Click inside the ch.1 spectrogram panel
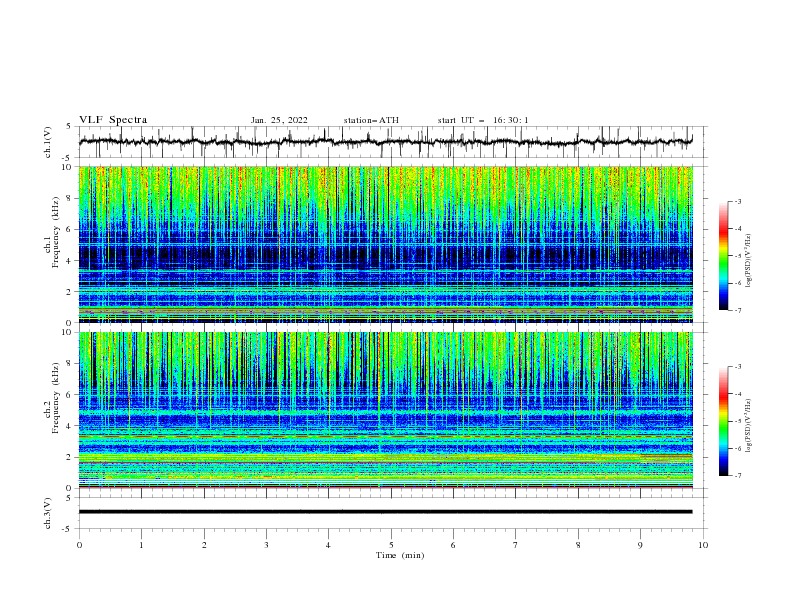This screenshot has height=612, width=792. pyautogui.click(x=385, y=244)
